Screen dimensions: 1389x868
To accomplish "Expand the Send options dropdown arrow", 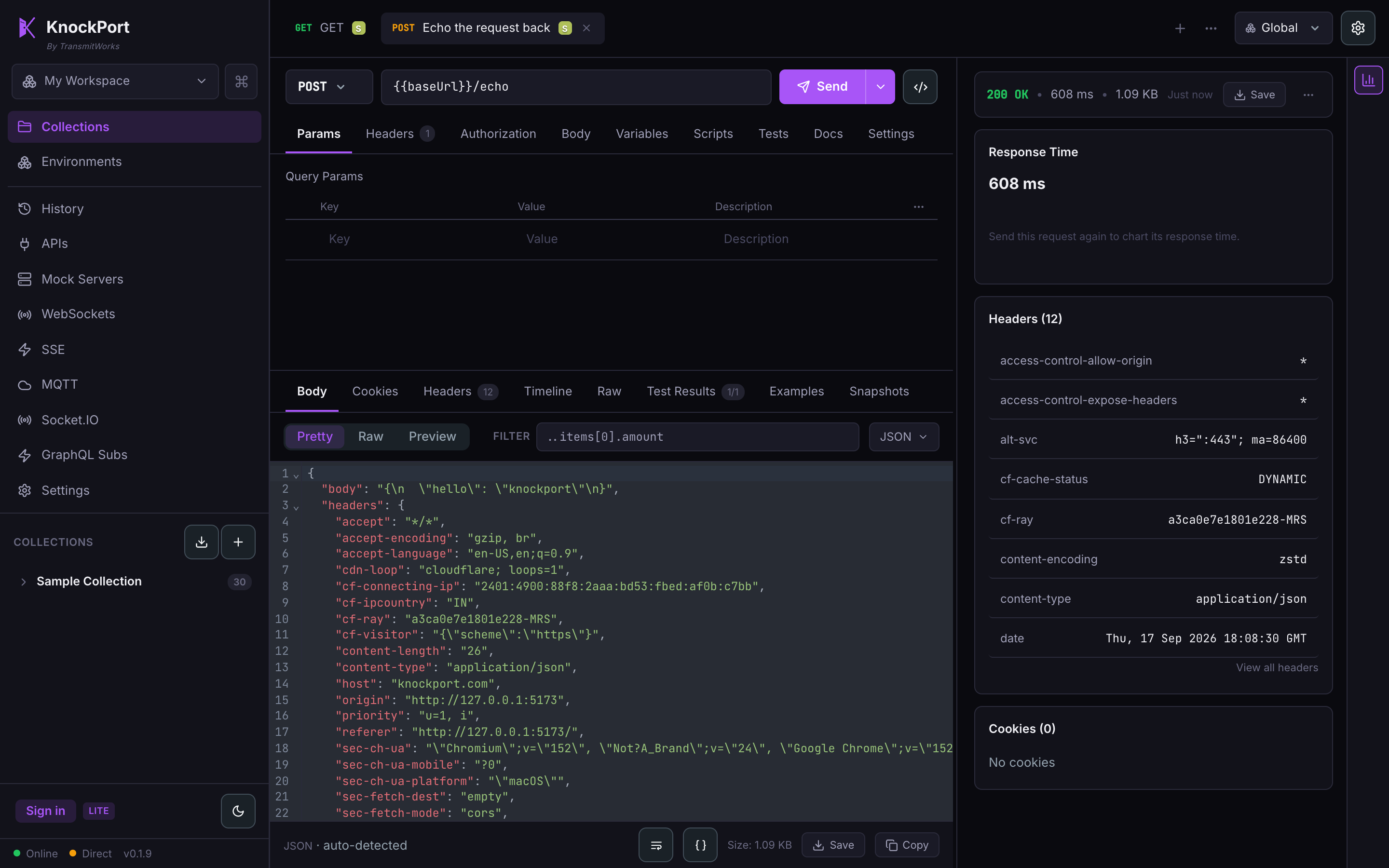I will 880,87.
